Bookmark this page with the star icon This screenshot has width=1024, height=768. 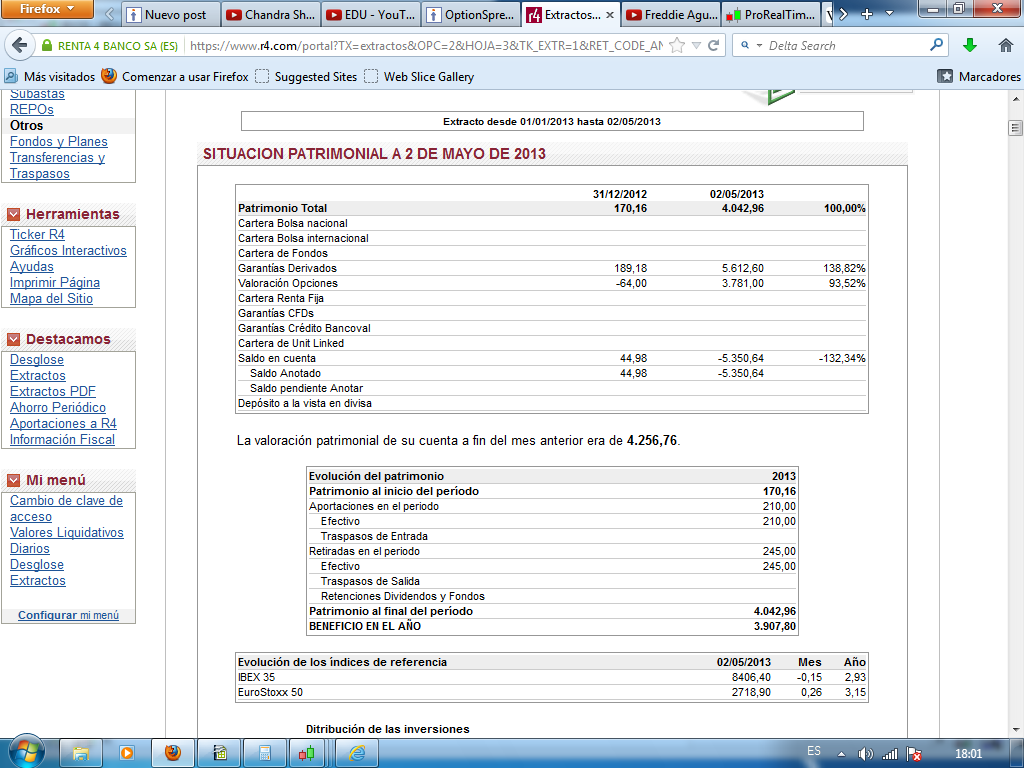[x=677, y=46]
